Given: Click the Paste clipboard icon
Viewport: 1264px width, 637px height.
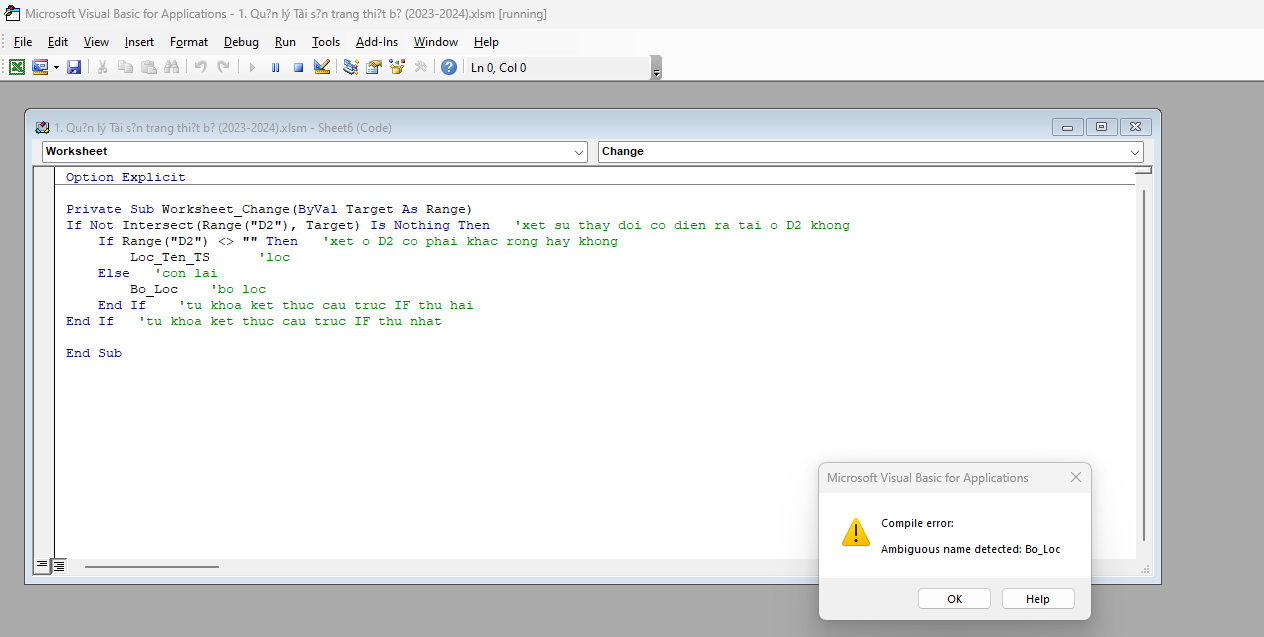Looking at the screenshot, I should 148,67.
